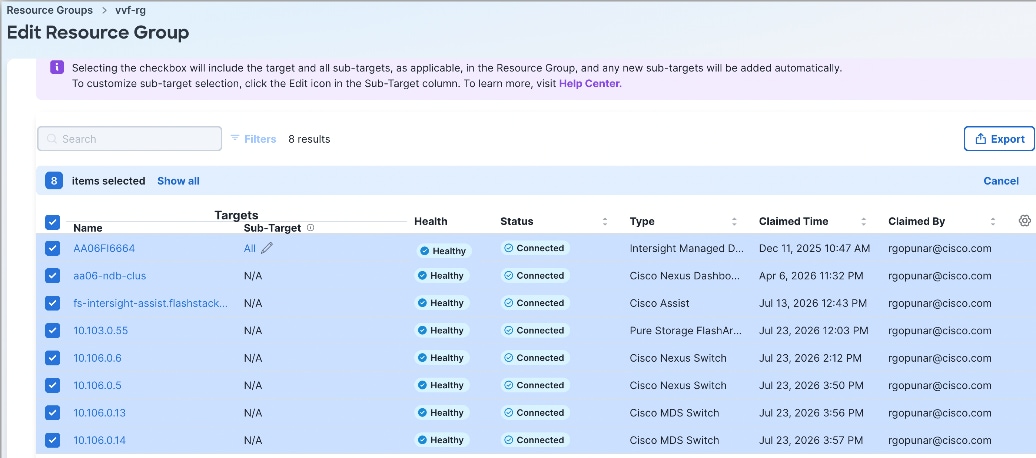This screenshot has height=458, width=1036.
Task: Sort by the Claimed Time column arrows
Action: point(864,221)
